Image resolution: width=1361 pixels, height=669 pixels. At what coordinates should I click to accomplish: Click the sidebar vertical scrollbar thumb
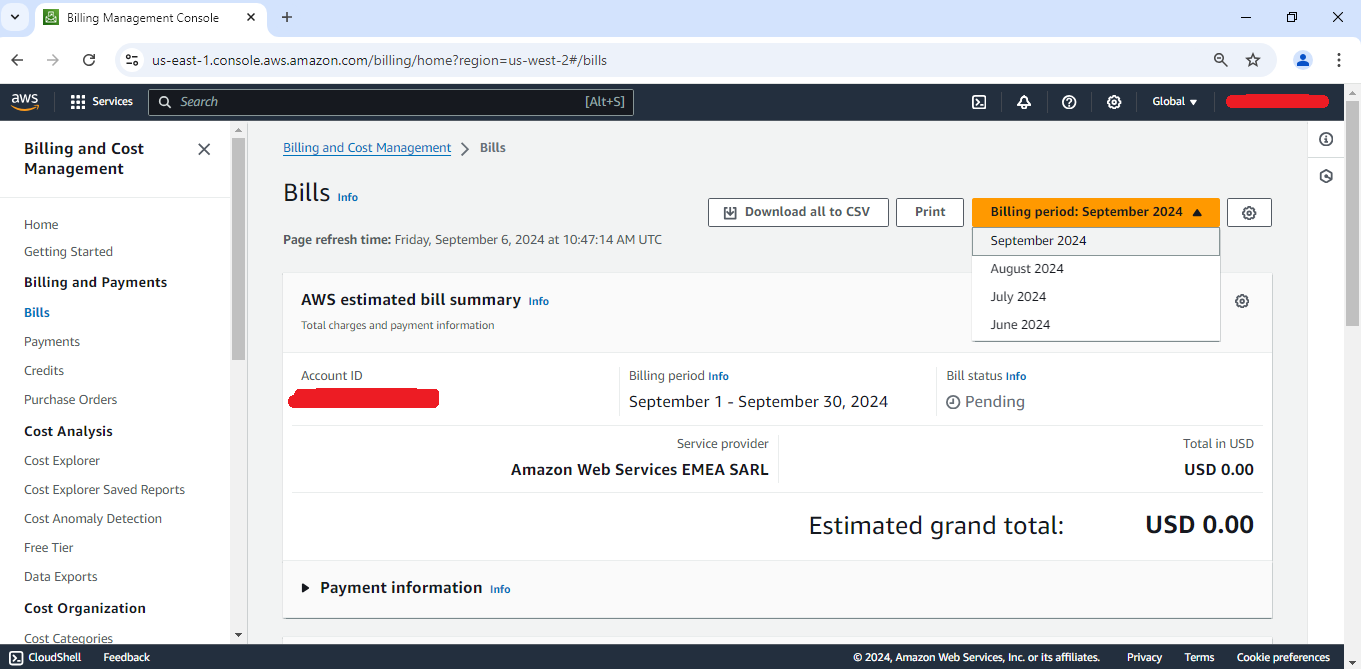tap(238, 248)
